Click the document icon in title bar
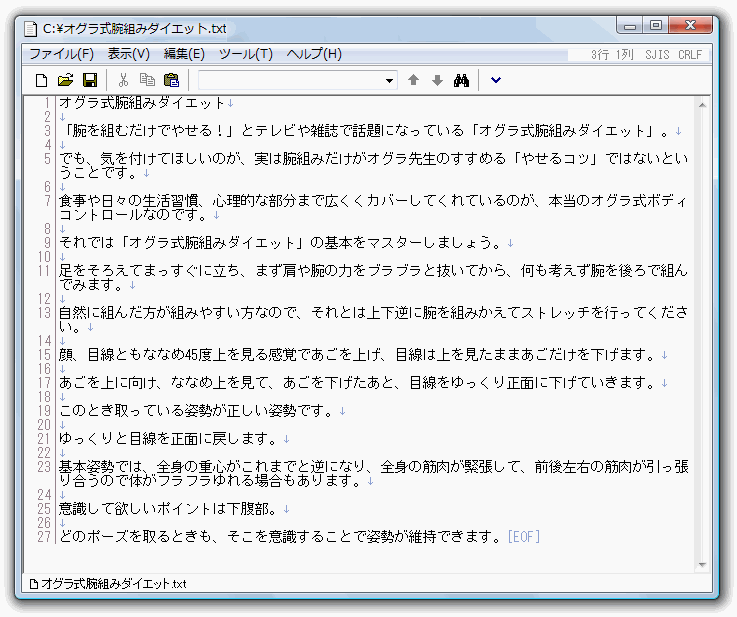This screenshot has width=737, height=617. point(31,29)
